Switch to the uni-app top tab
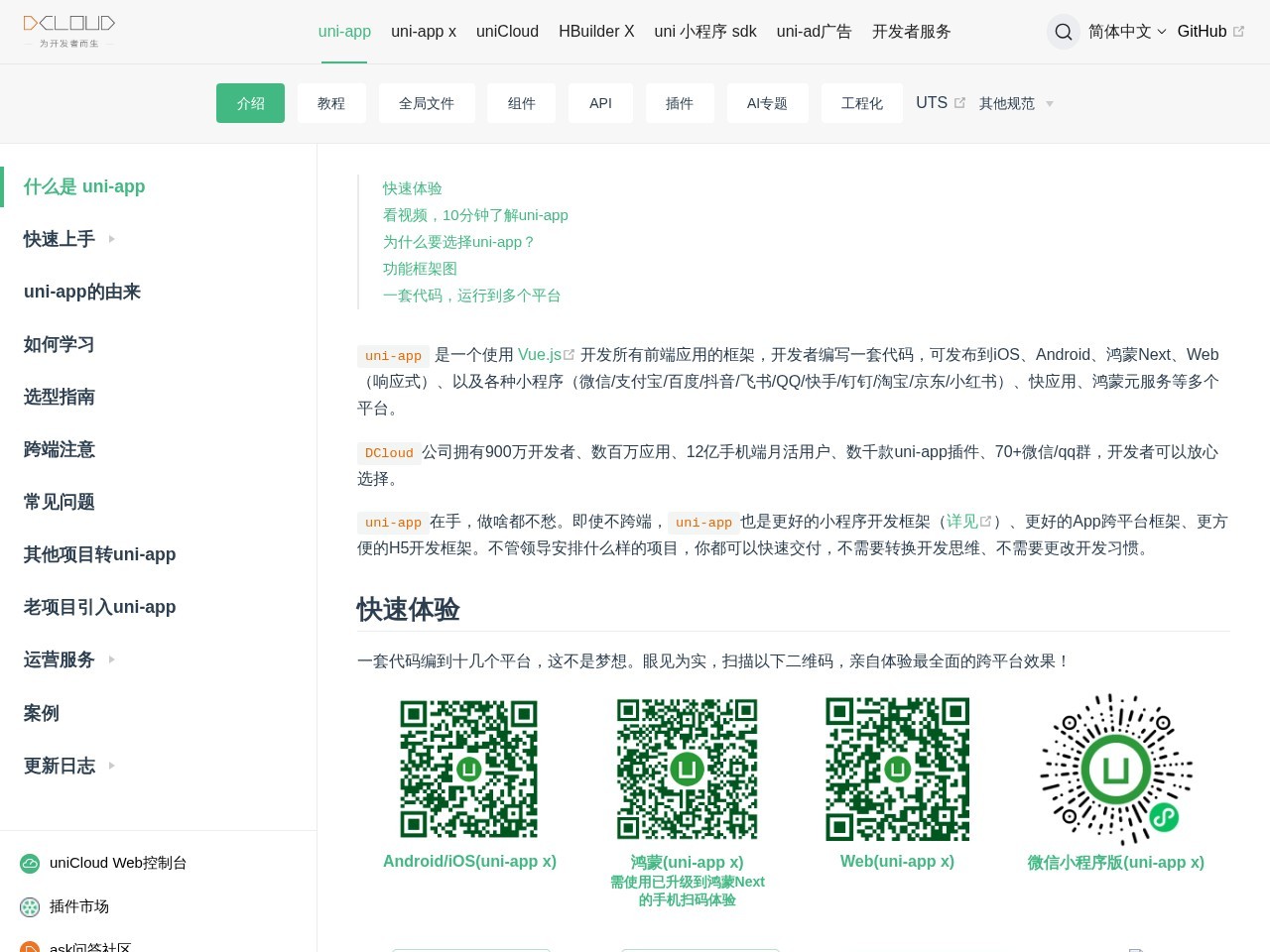This screenshot has height=952, width=1270. 344,32
